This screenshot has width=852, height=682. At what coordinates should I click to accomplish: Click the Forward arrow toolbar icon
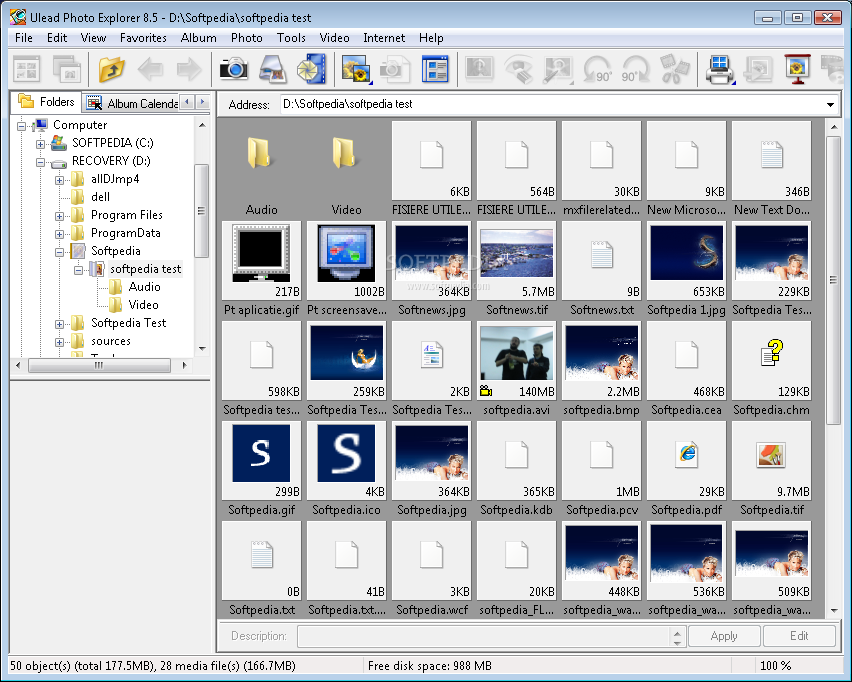click(189, 70)
